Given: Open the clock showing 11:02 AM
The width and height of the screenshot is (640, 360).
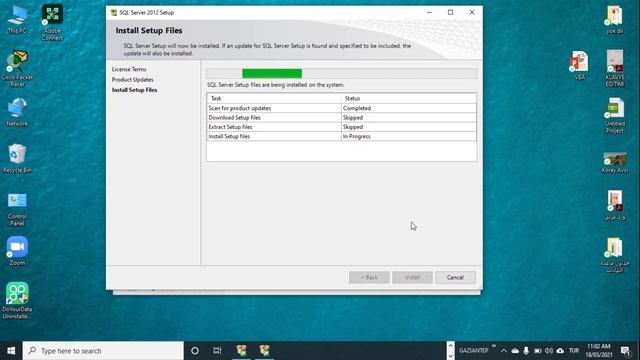Looking at the screenshot, I should (599, 351).
